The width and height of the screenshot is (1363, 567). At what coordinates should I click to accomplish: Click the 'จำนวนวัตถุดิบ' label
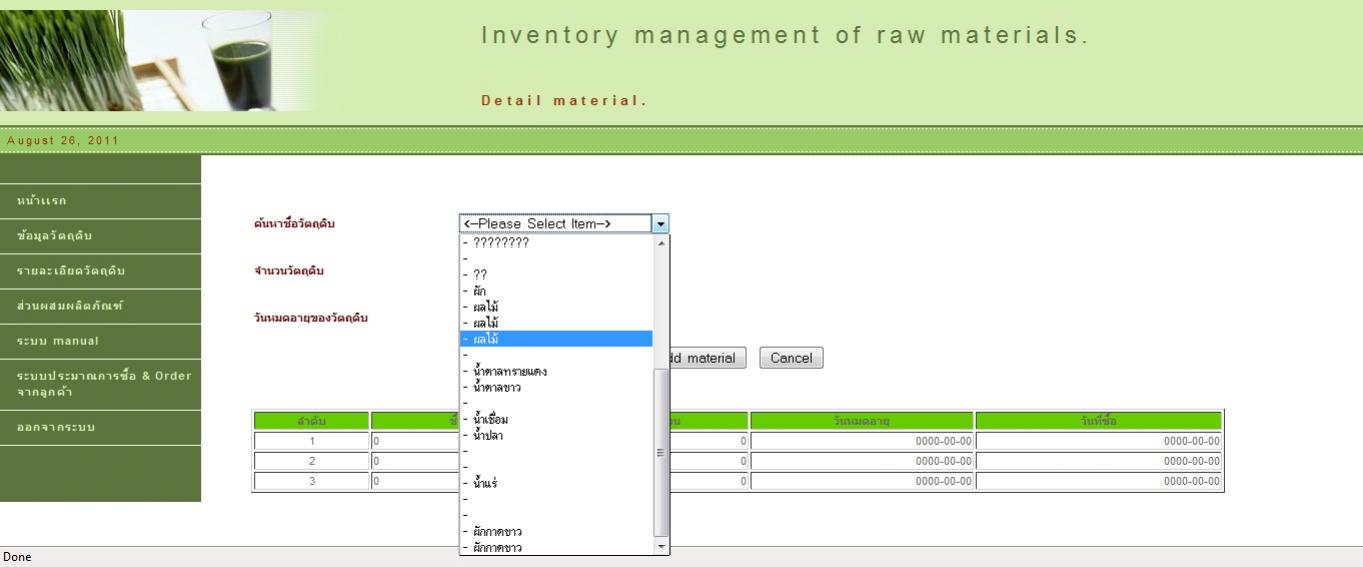(x=289, y=271)
